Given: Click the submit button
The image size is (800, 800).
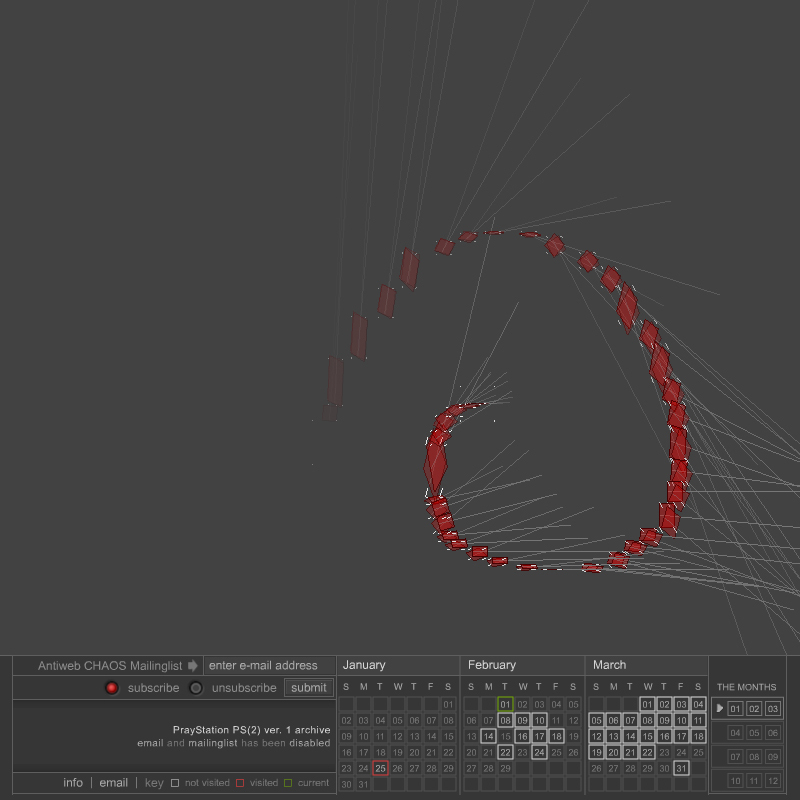Looking at the screenshot, I should pyautogui.click(x=309, y=688).
